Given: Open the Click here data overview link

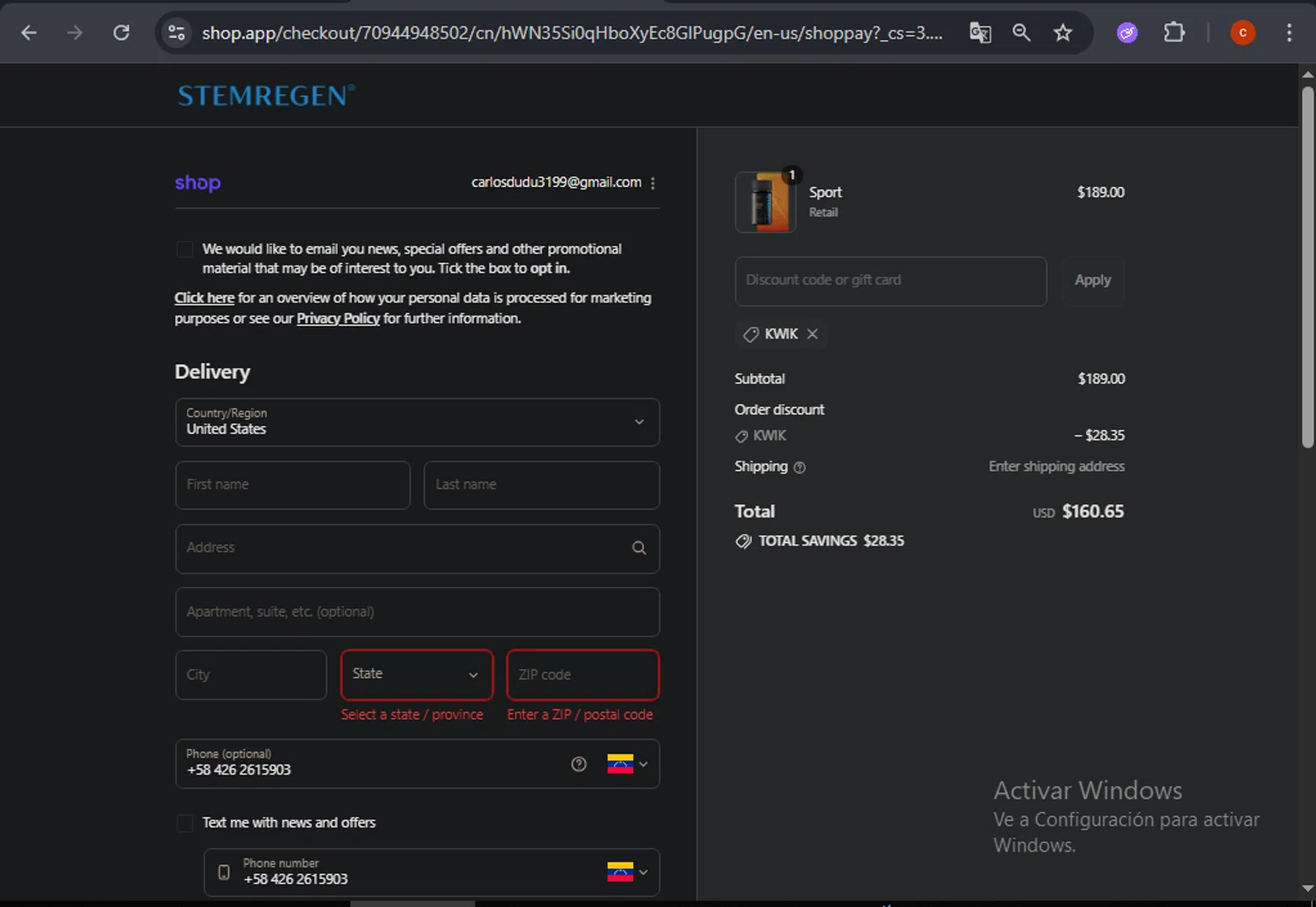Looking at the screenshot, I should (204, 298).
